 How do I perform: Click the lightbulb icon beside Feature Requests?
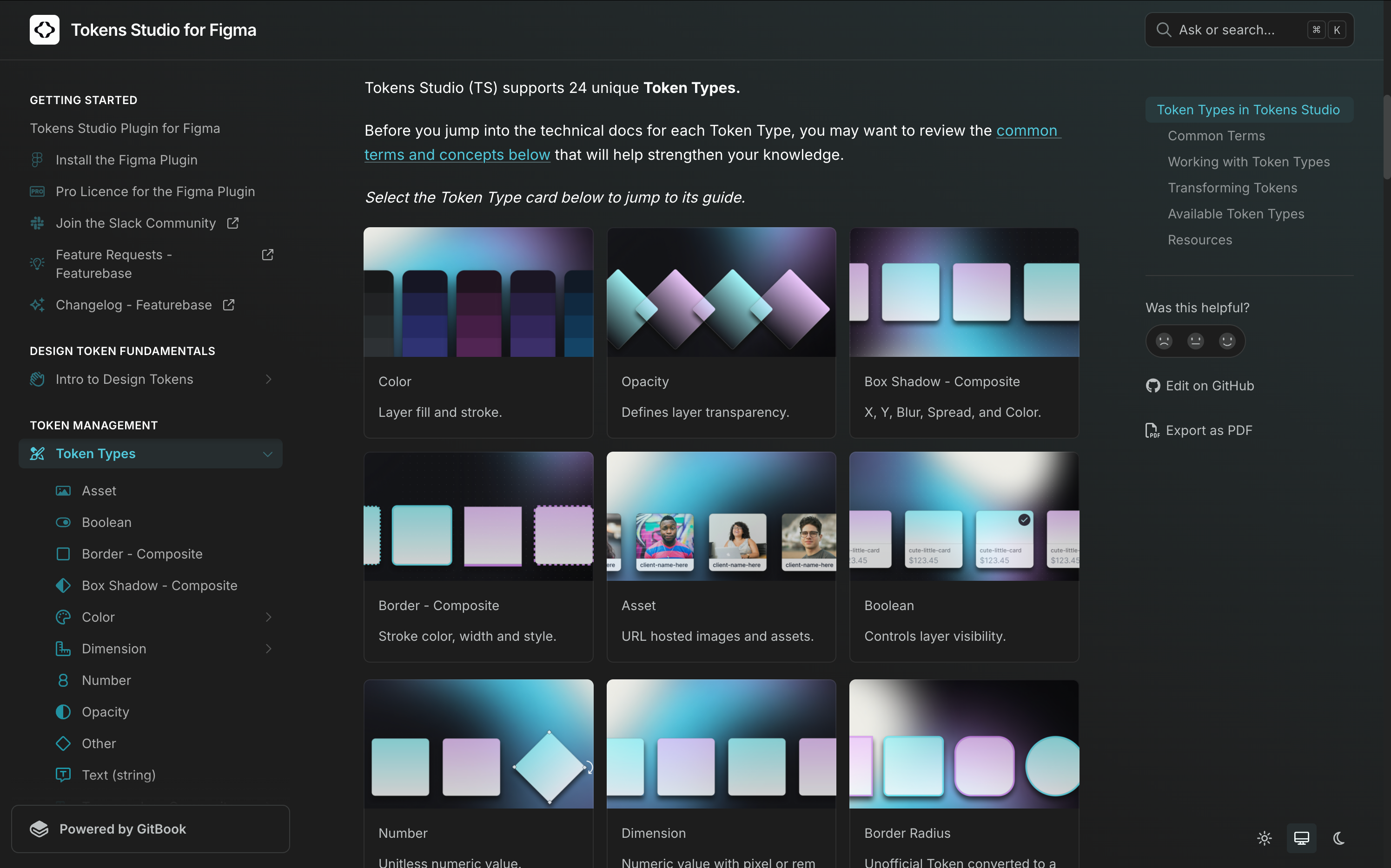[x=37, y=263]
